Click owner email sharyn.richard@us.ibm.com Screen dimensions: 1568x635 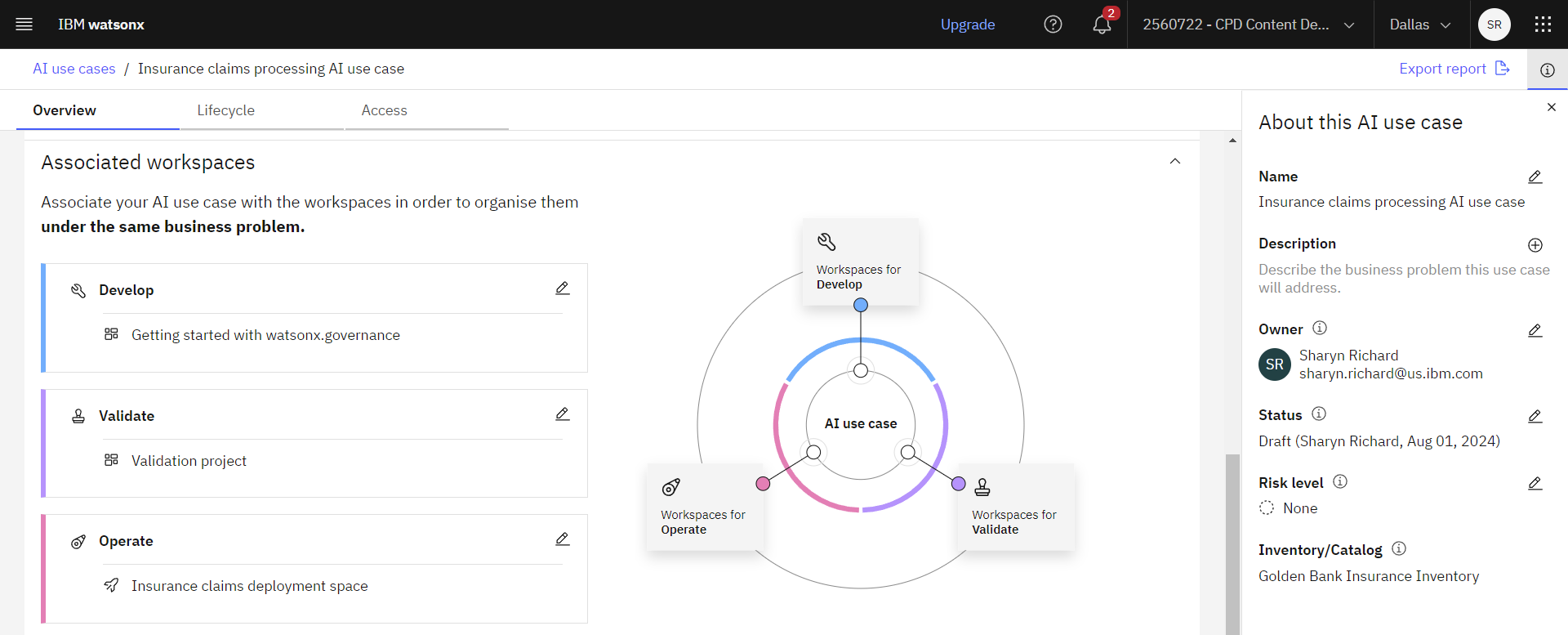coord(1391,373)
